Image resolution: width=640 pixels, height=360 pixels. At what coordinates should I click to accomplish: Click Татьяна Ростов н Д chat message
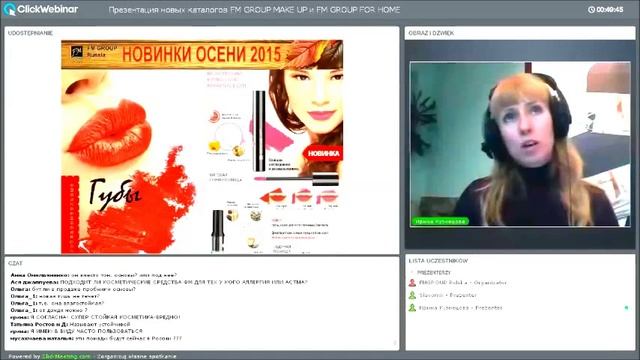click(70, 324)
